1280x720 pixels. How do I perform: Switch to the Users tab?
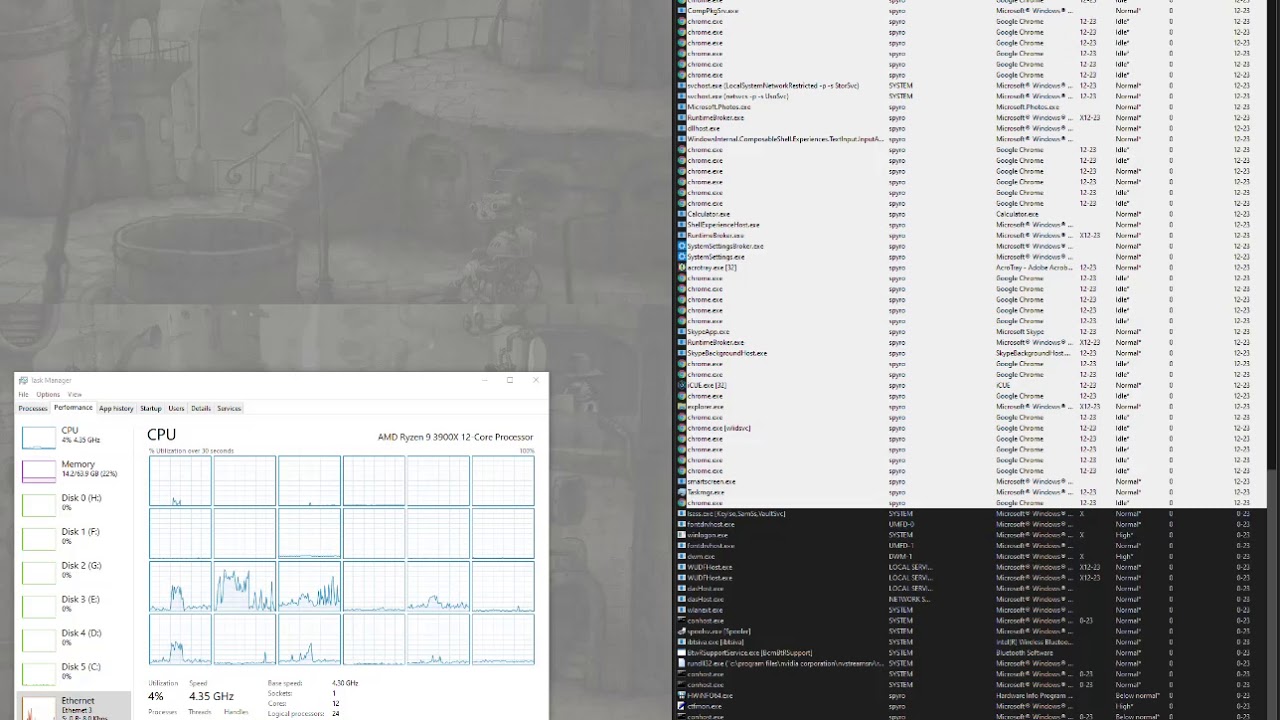pyautogui.click(x=177, y=408)
